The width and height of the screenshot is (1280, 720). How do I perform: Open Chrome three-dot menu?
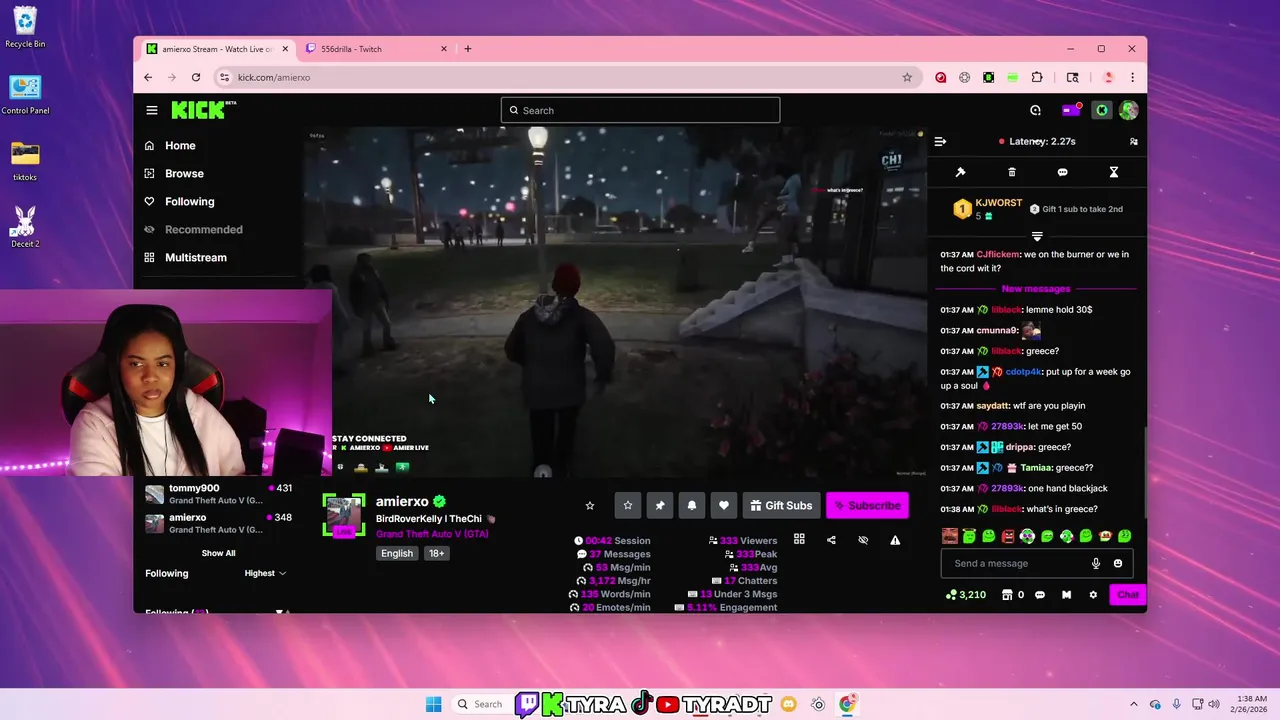click(x=1132, y=77)
